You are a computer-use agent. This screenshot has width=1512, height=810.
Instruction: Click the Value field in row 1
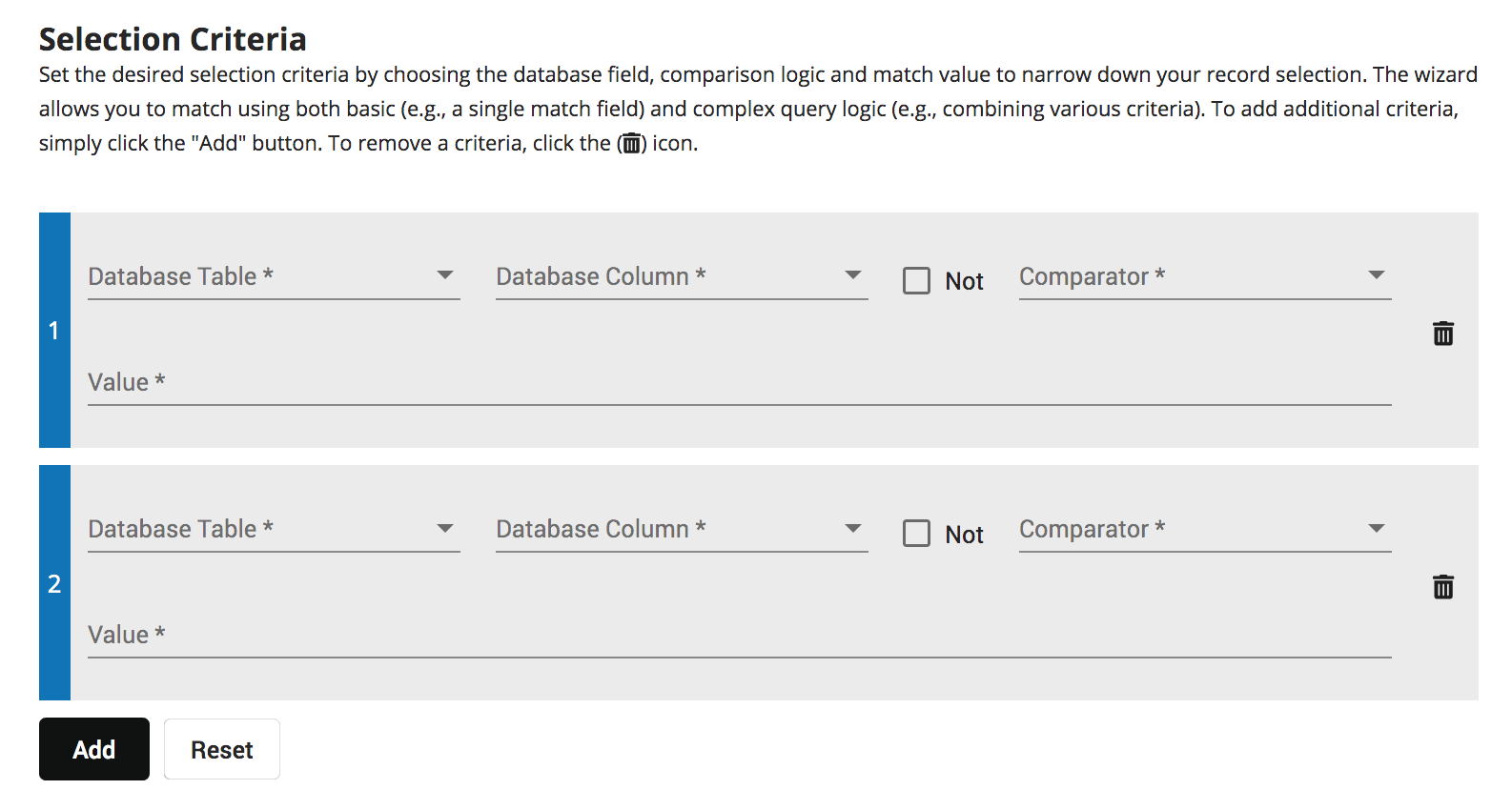click(x=739, y=383)
